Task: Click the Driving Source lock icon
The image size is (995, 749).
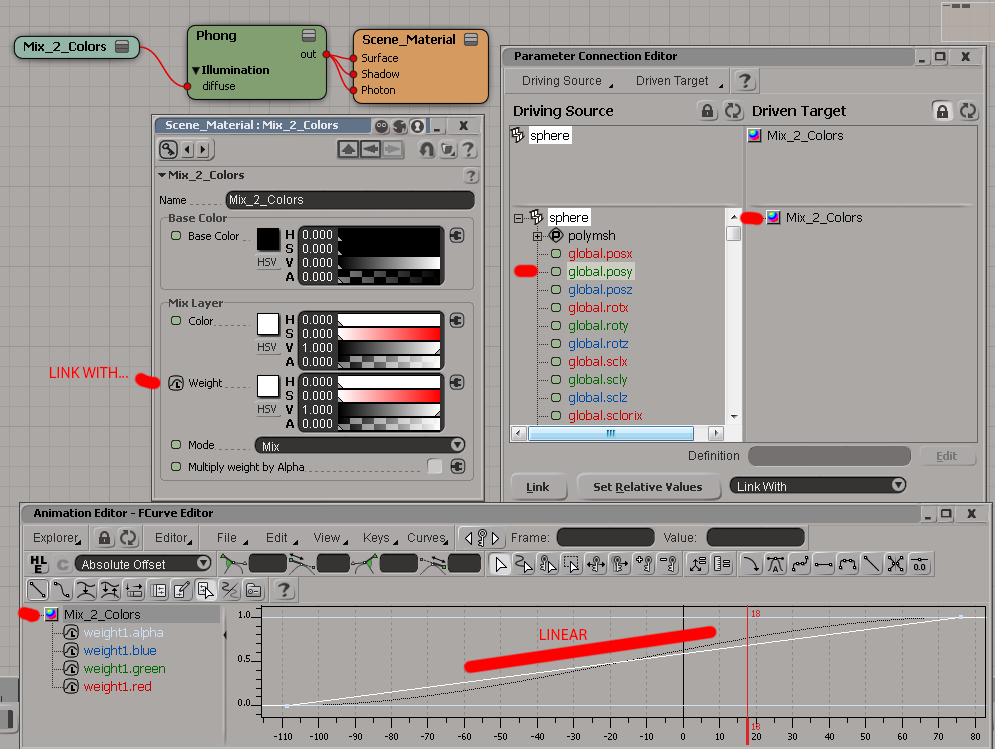Action: click(x=707, y=111)
